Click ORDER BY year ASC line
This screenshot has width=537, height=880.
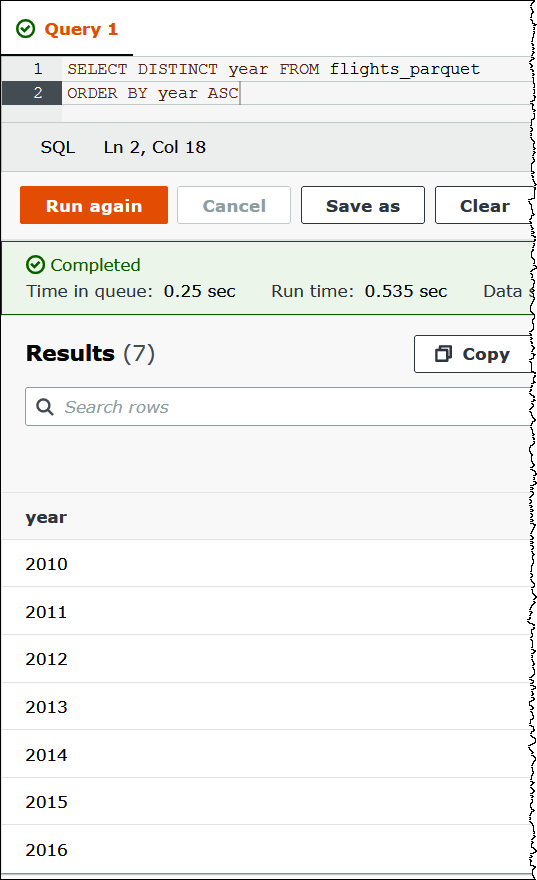tap(153, 93)
